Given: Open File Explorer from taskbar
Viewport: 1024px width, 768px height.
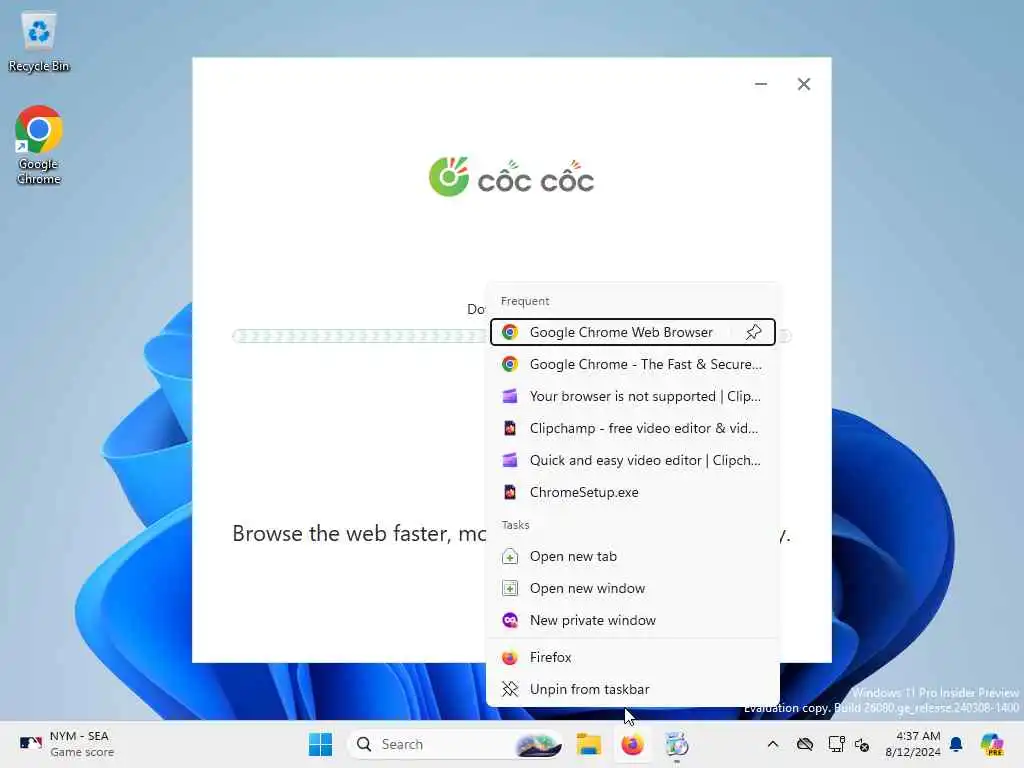Looking at the screenshot, I should coord(588,744).
